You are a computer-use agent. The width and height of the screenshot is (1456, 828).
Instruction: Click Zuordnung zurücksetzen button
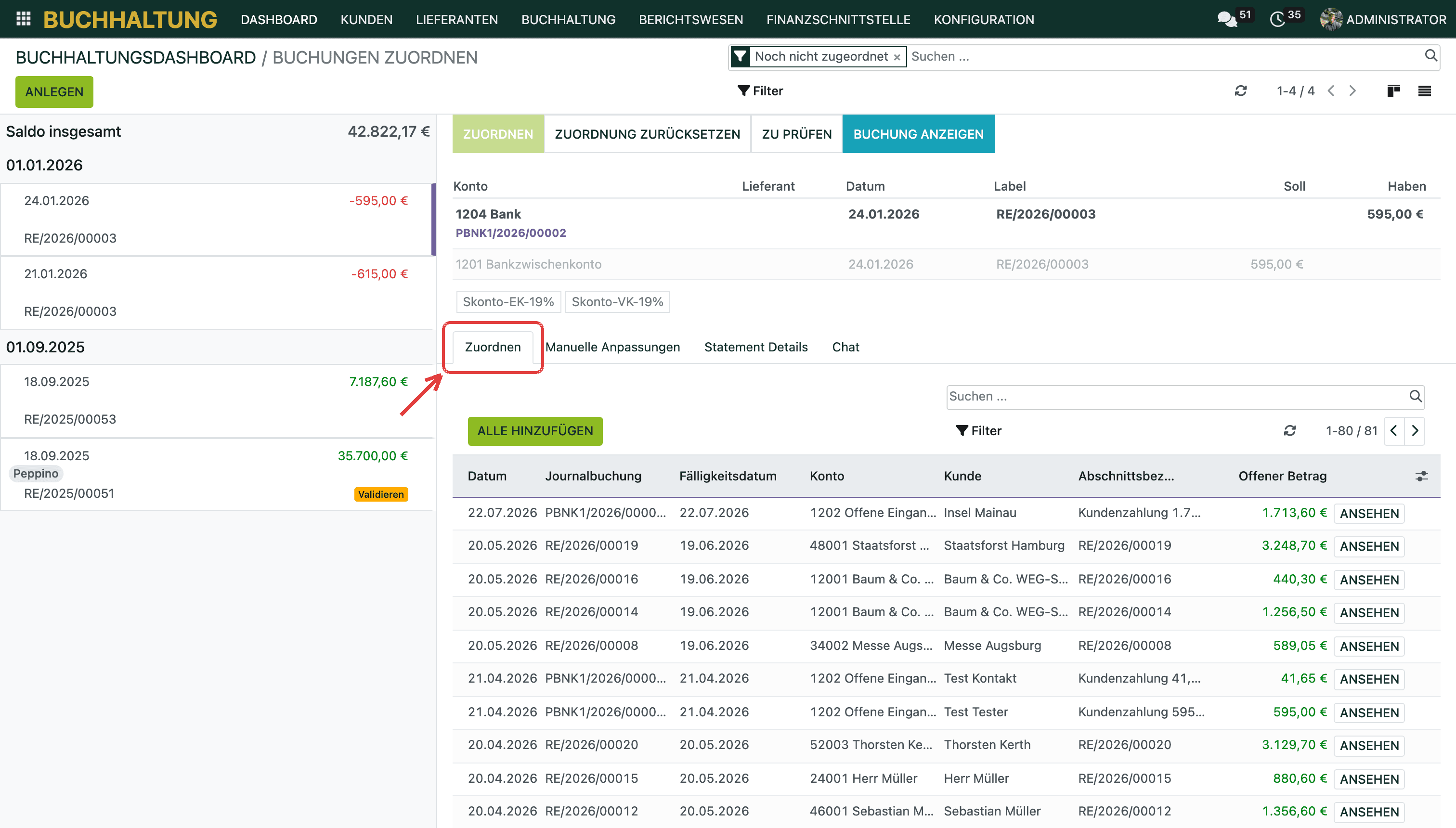647,134
